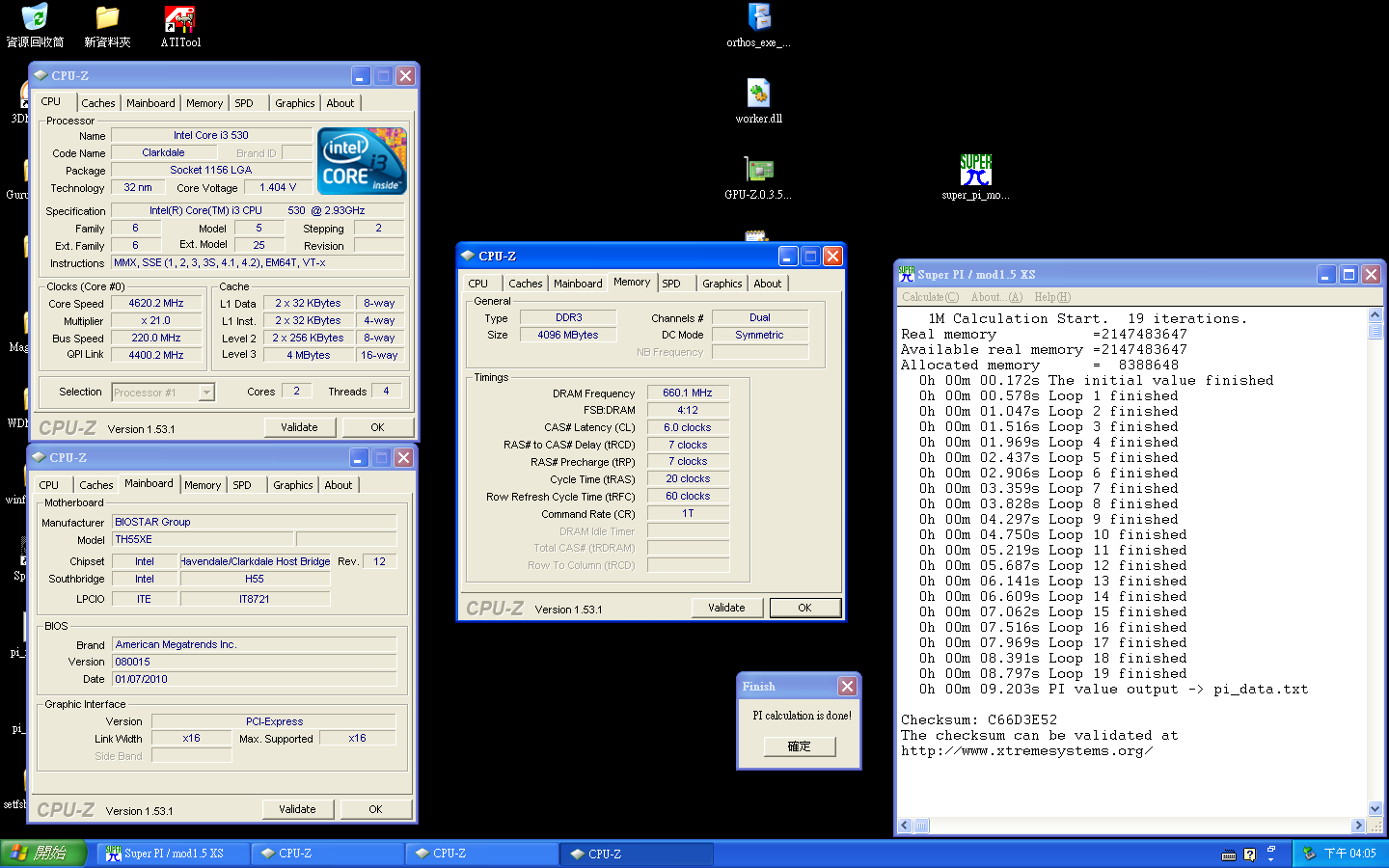Image resolution: width=1389 pixels, height=868 pixels.
Task: Click the memory Size 4096 MBytes value
Action: 568,335
